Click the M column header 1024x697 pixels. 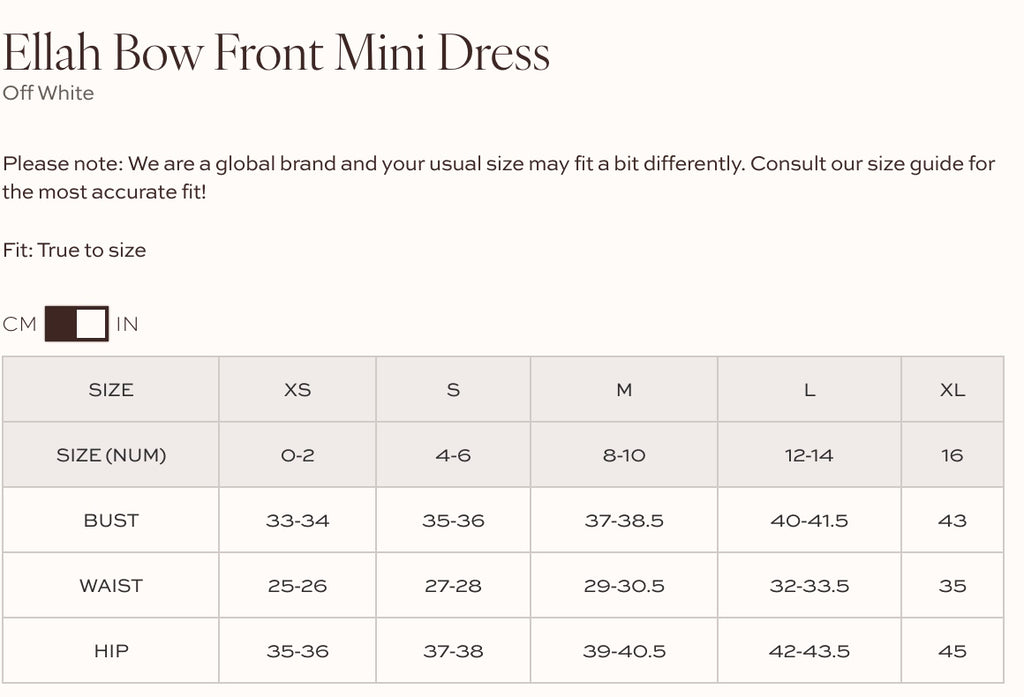pyautogui.click(x=623, y=389)
